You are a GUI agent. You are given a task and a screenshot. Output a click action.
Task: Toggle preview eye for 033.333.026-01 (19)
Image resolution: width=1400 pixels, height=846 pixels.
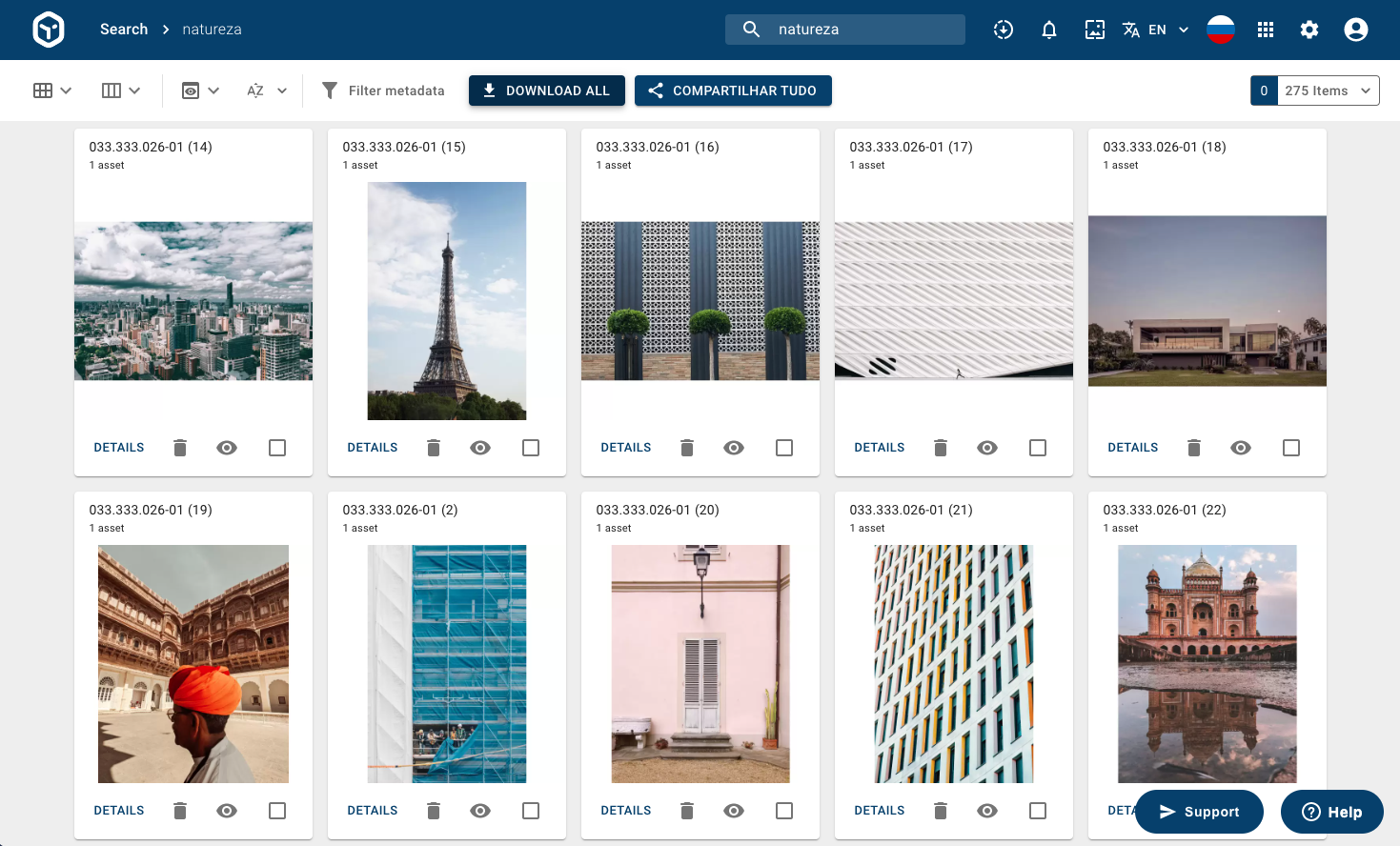(x=227, y=811)
